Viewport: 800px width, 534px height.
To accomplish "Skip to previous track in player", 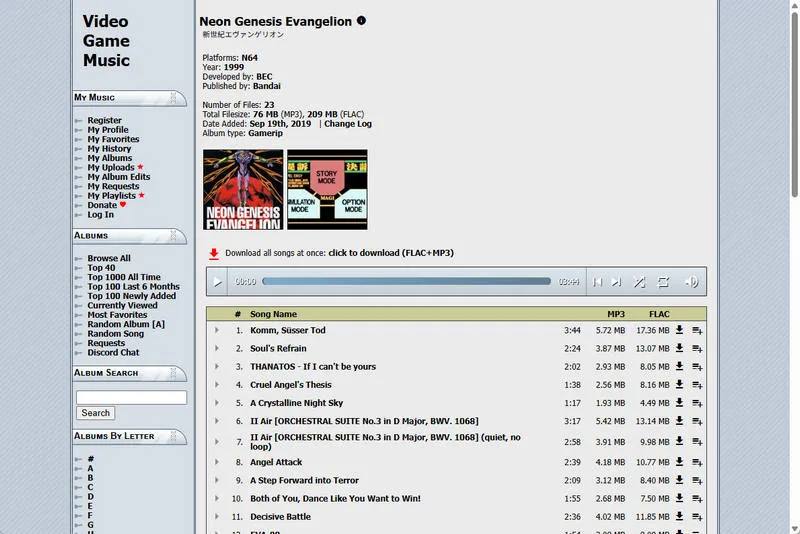I will pyautogui.click(x=597, y=282).
